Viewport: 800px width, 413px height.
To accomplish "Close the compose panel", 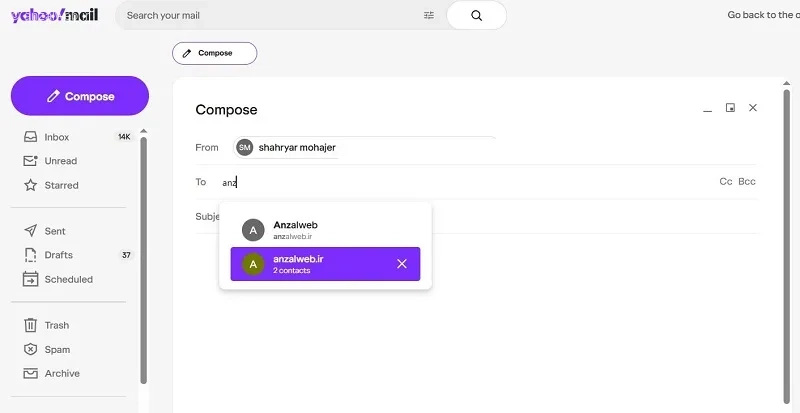I will click(753, 108).
